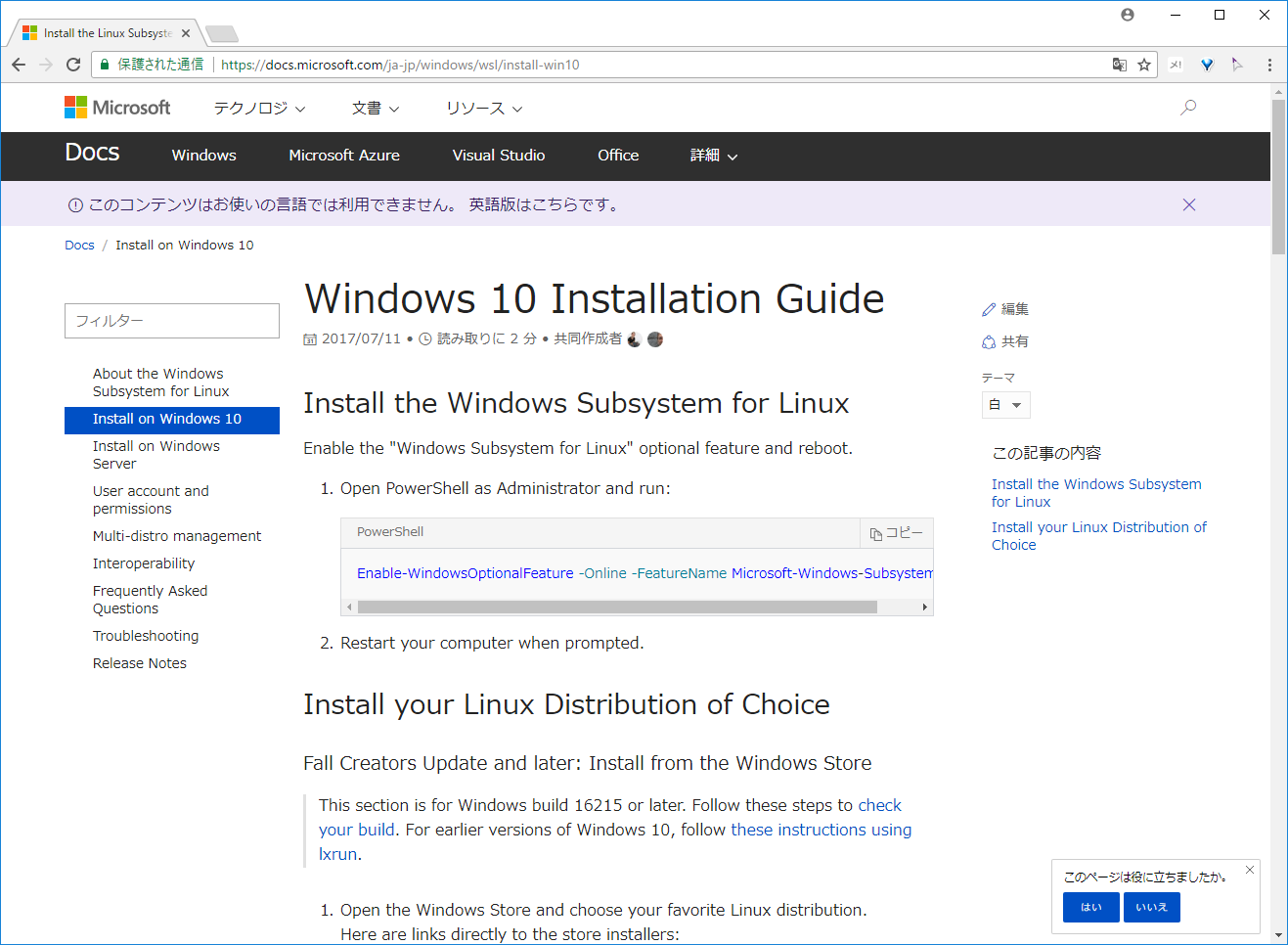This screenshot has height=945, width=1288.
Task: Click the 編集 edit label
Action: click(x=1015, y=309)
